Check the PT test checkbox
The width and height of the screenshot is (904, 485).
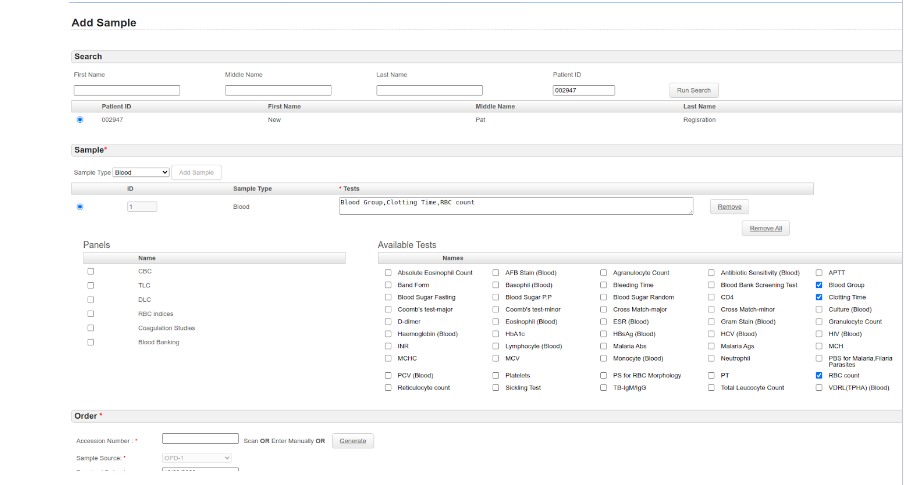(x=711, y=375)
